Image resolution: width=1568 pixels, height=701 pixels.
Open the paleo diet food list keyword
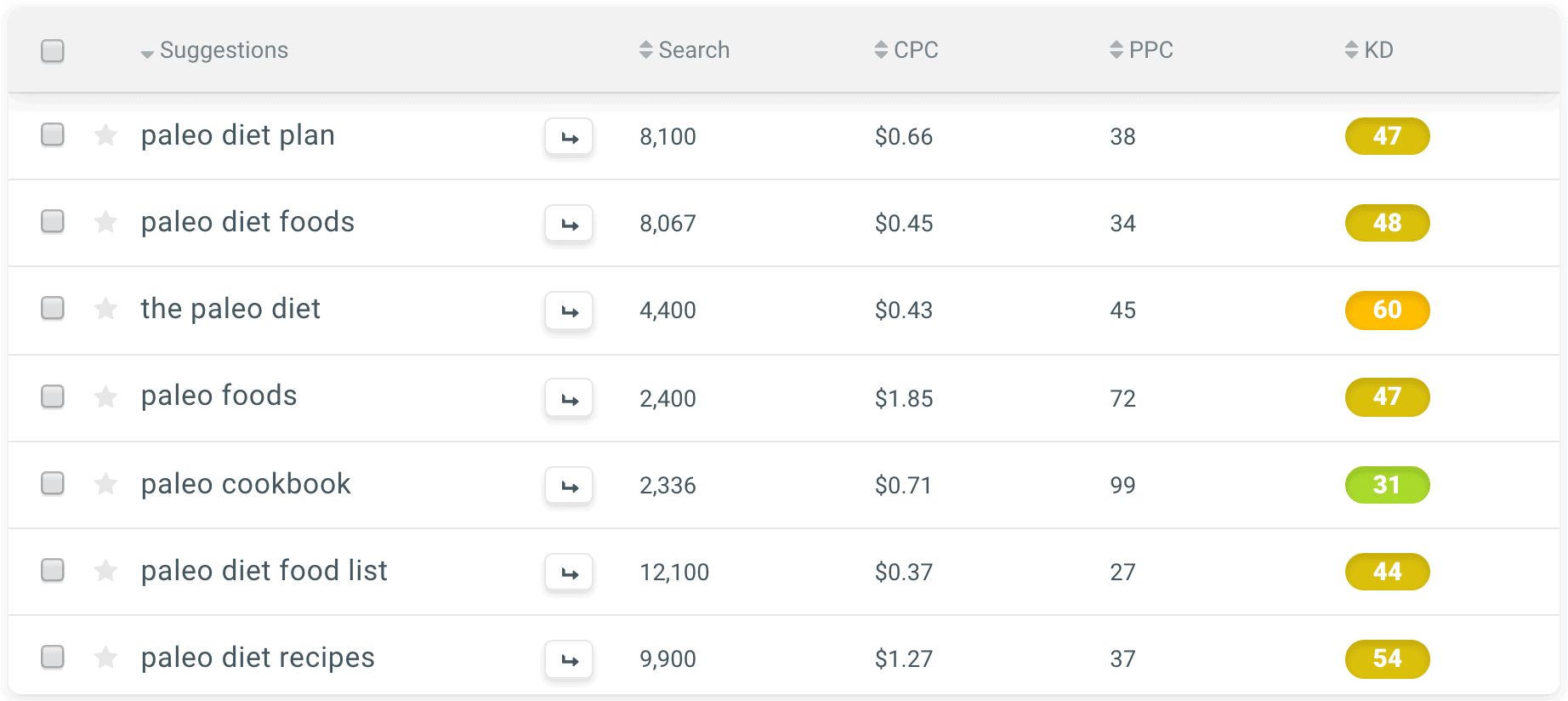[x=264, y=571]
